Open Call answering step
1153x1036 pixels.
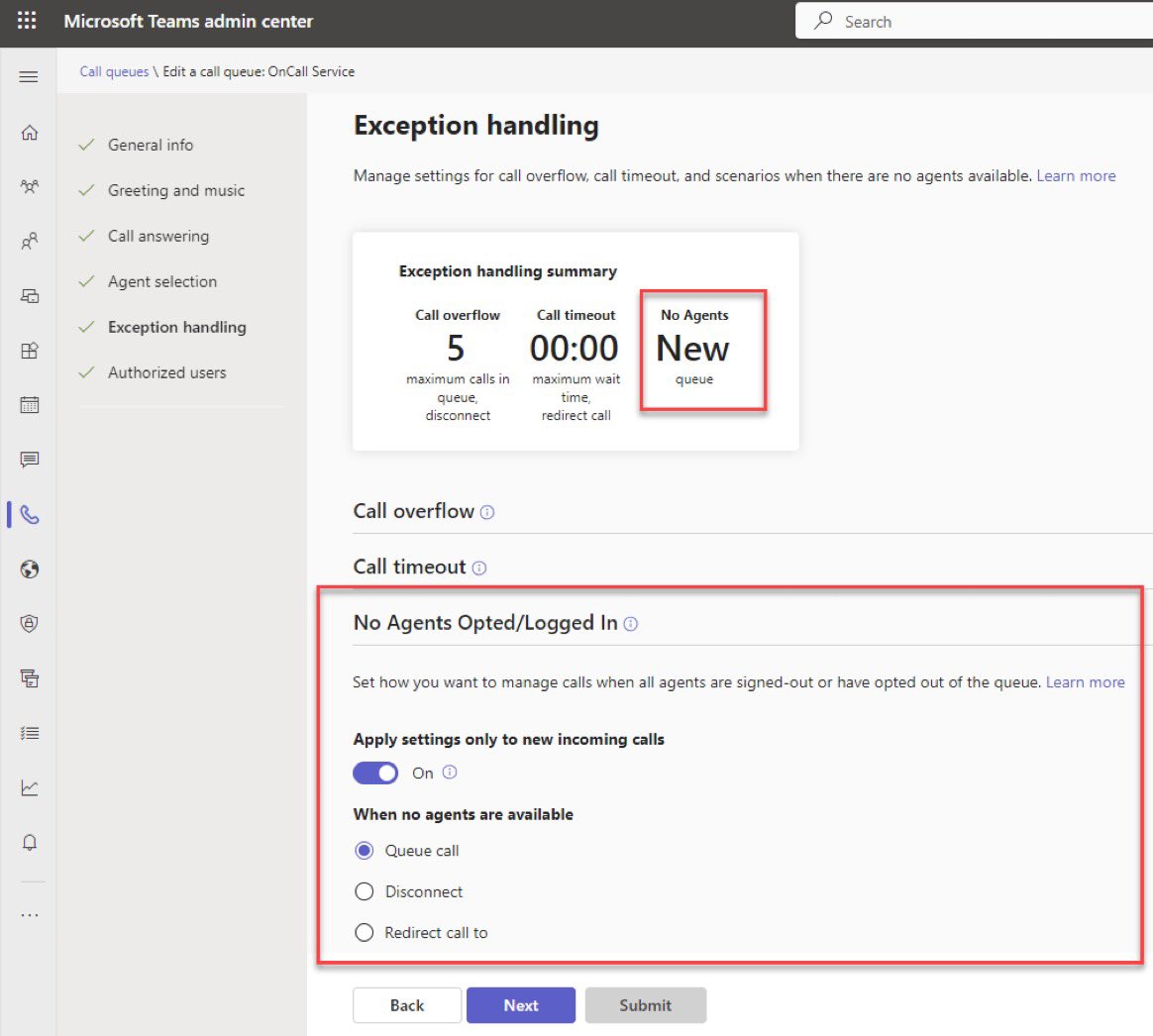158,236
